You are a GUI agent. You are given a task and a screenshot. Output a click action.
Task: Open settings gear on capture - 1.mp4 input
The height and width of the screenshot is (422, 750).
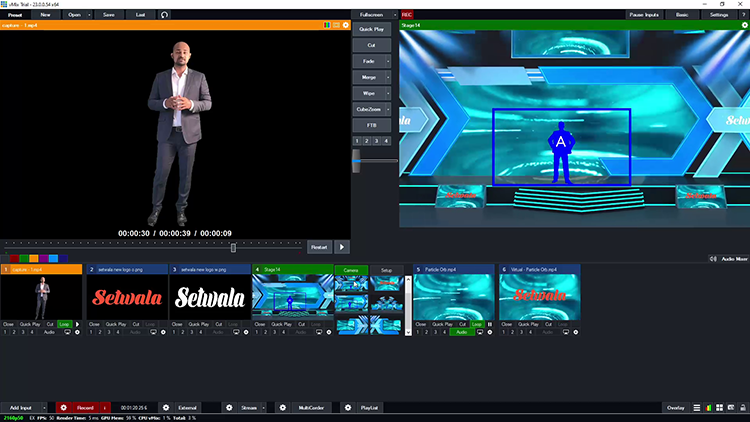click(x=78, y=332)
